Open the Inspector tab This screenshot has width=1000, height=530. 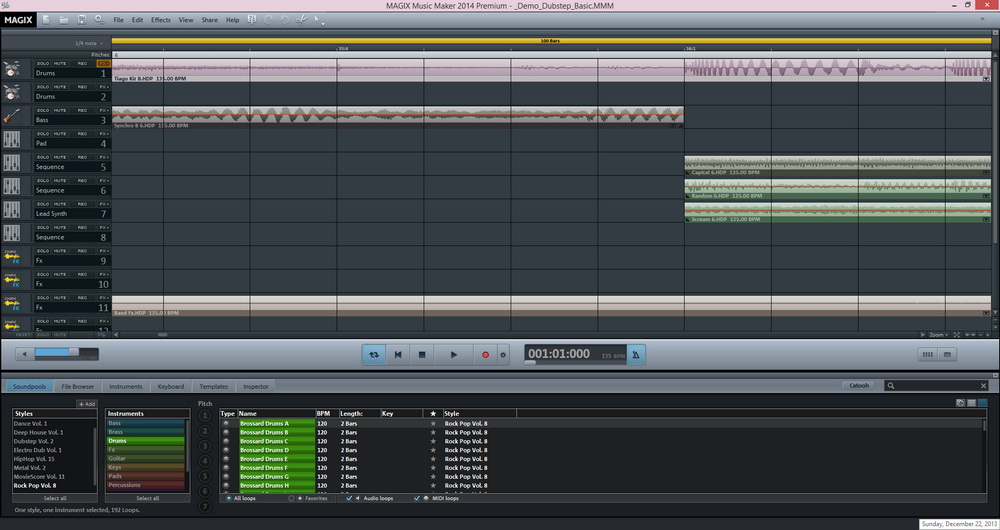[256, 386]
